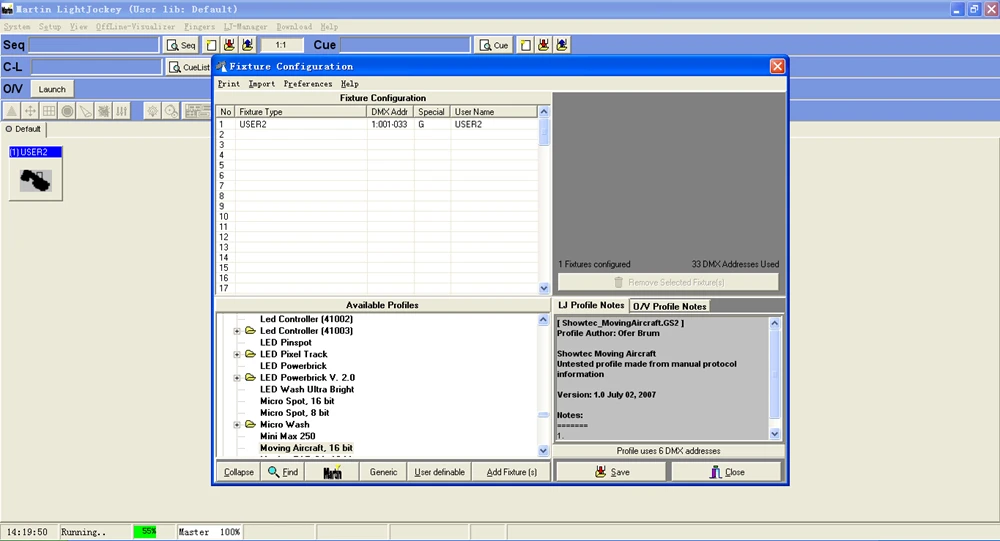Close the dialog using the Close button
Screen dimensions: 1000x541
(x=726, y=472)
